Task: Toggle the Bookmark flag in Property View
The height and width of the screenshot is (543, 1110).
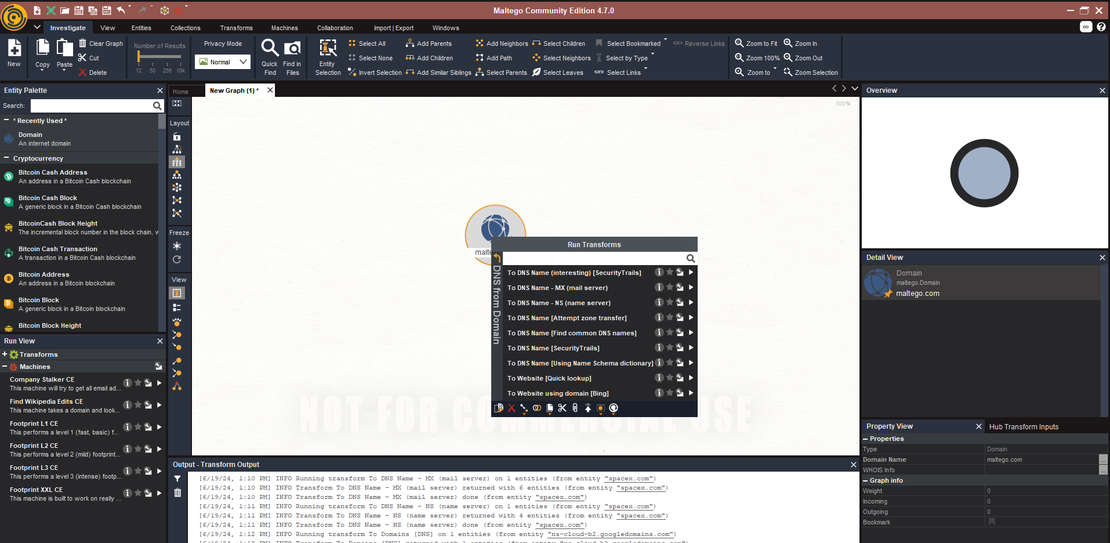Action: [x=991, y=522]
